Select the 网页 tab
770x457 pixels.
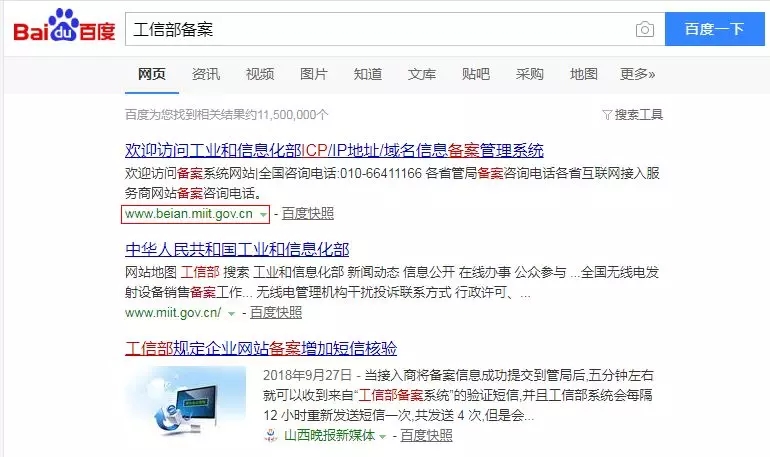click(152, 74)
